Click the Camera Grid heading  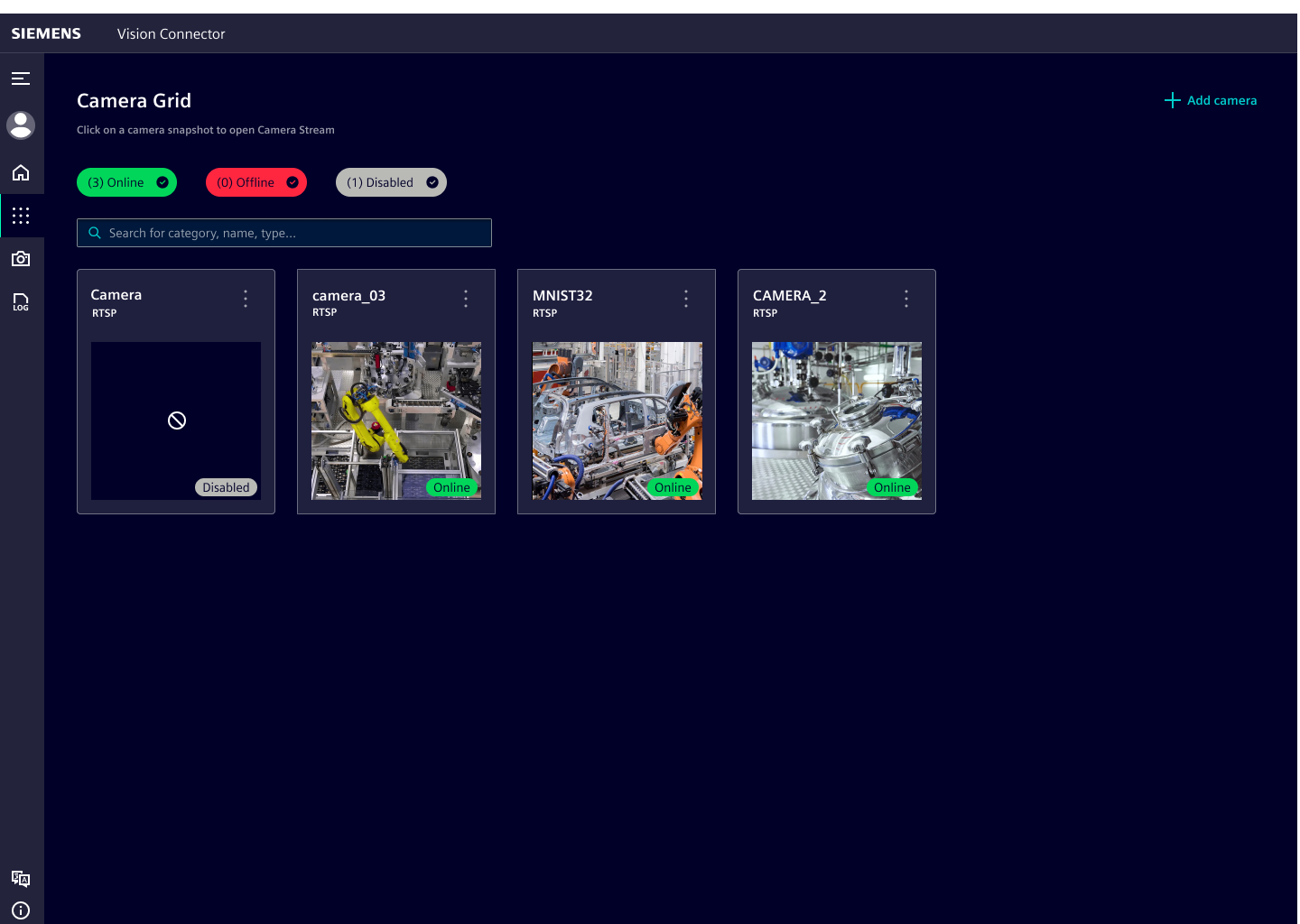tap(134, 100)
